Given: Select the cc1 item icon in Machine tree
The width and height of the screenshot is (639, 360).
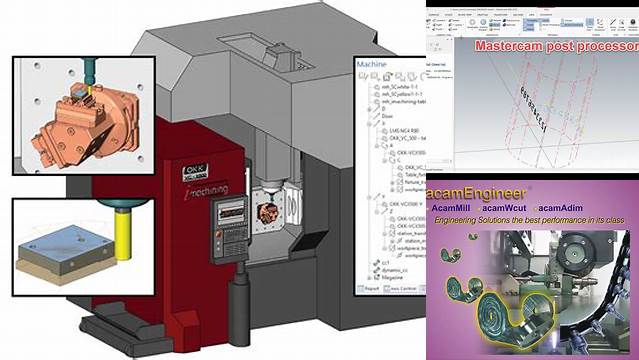Looking at the screenshot, I should click(x=377, y=262).
